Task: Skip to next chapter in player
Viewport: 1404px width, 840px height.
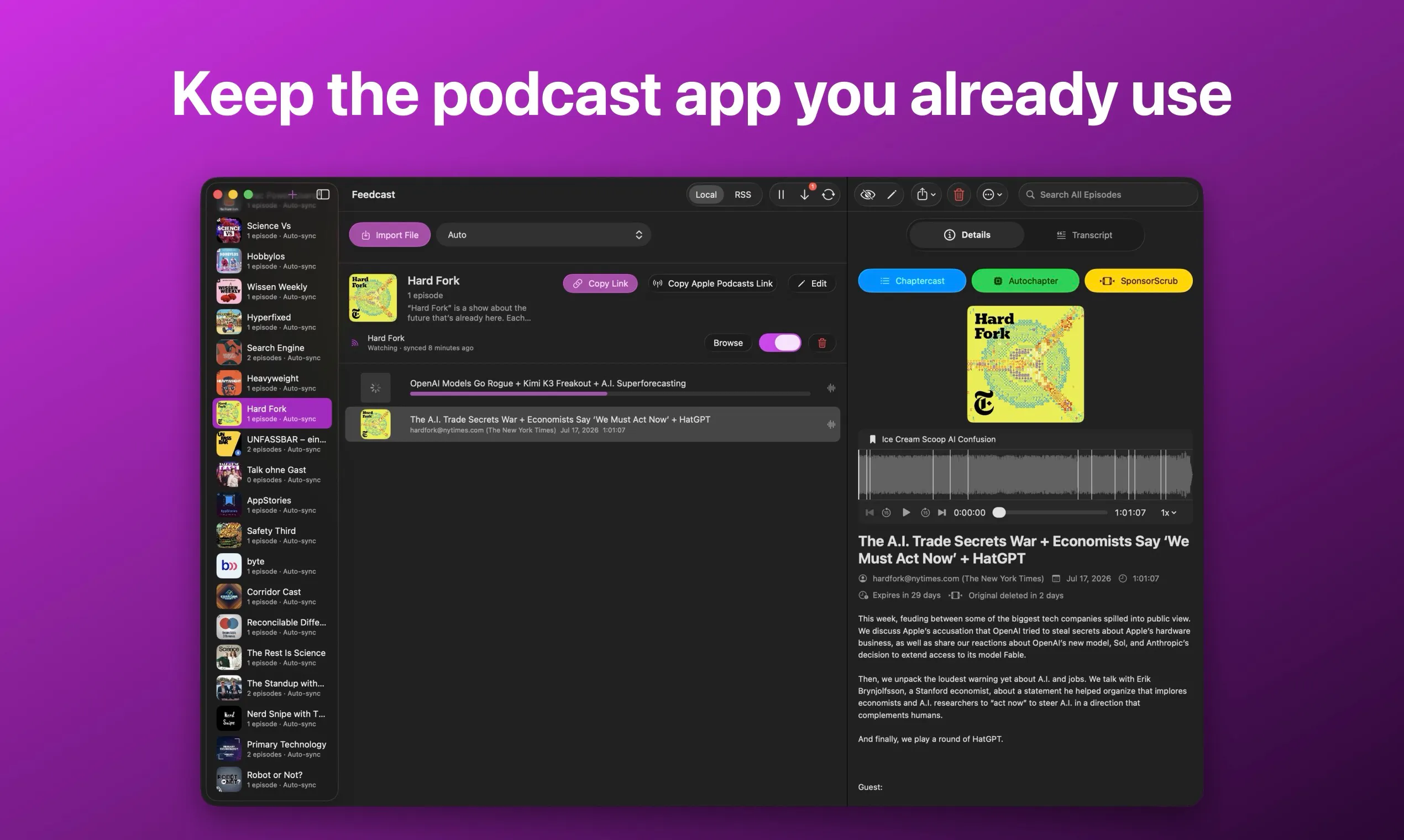Action: [x=941, y=512]
